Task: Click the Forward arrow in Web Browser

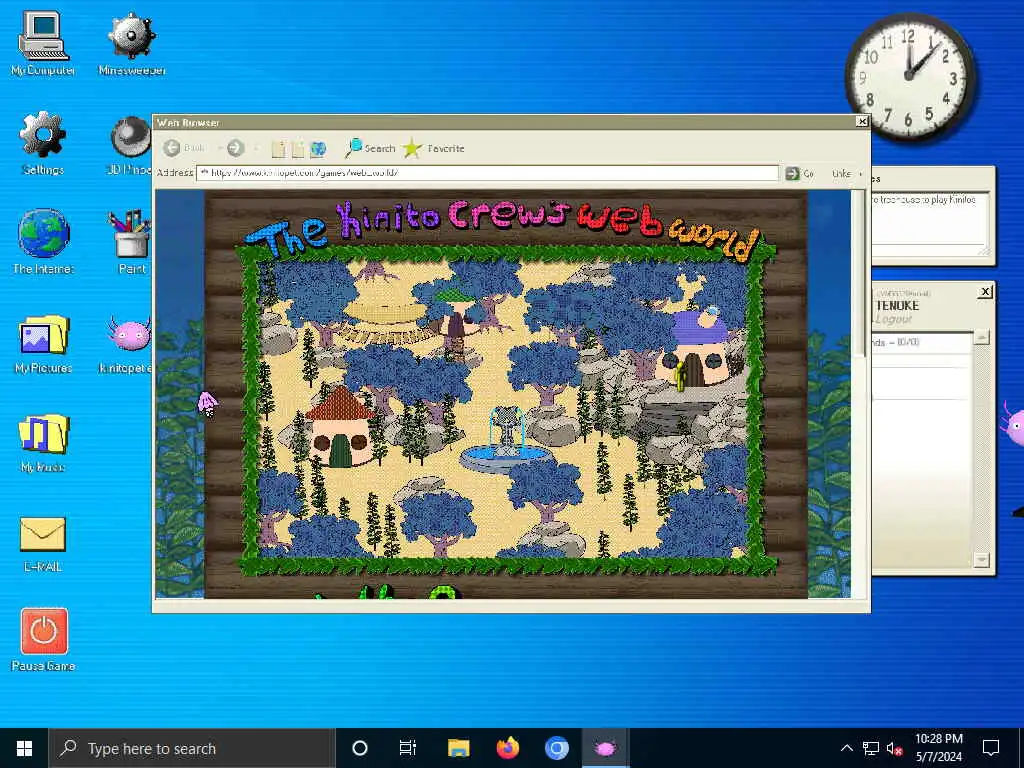Action: 236,148
